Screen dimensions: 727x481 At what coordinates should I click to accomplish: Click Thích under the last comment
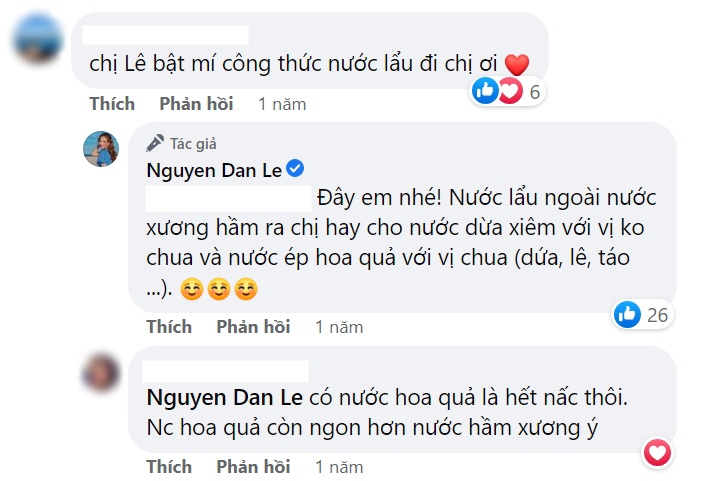coord(169,467)
